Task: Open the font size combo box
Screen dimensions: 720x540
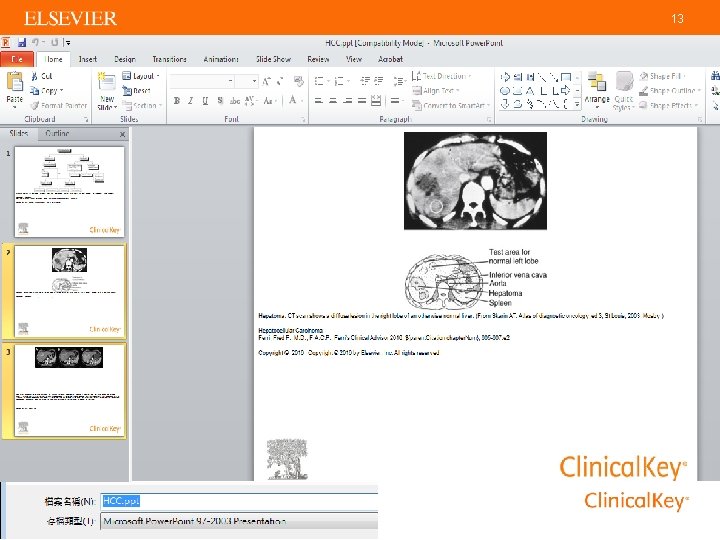Action: 247,81
